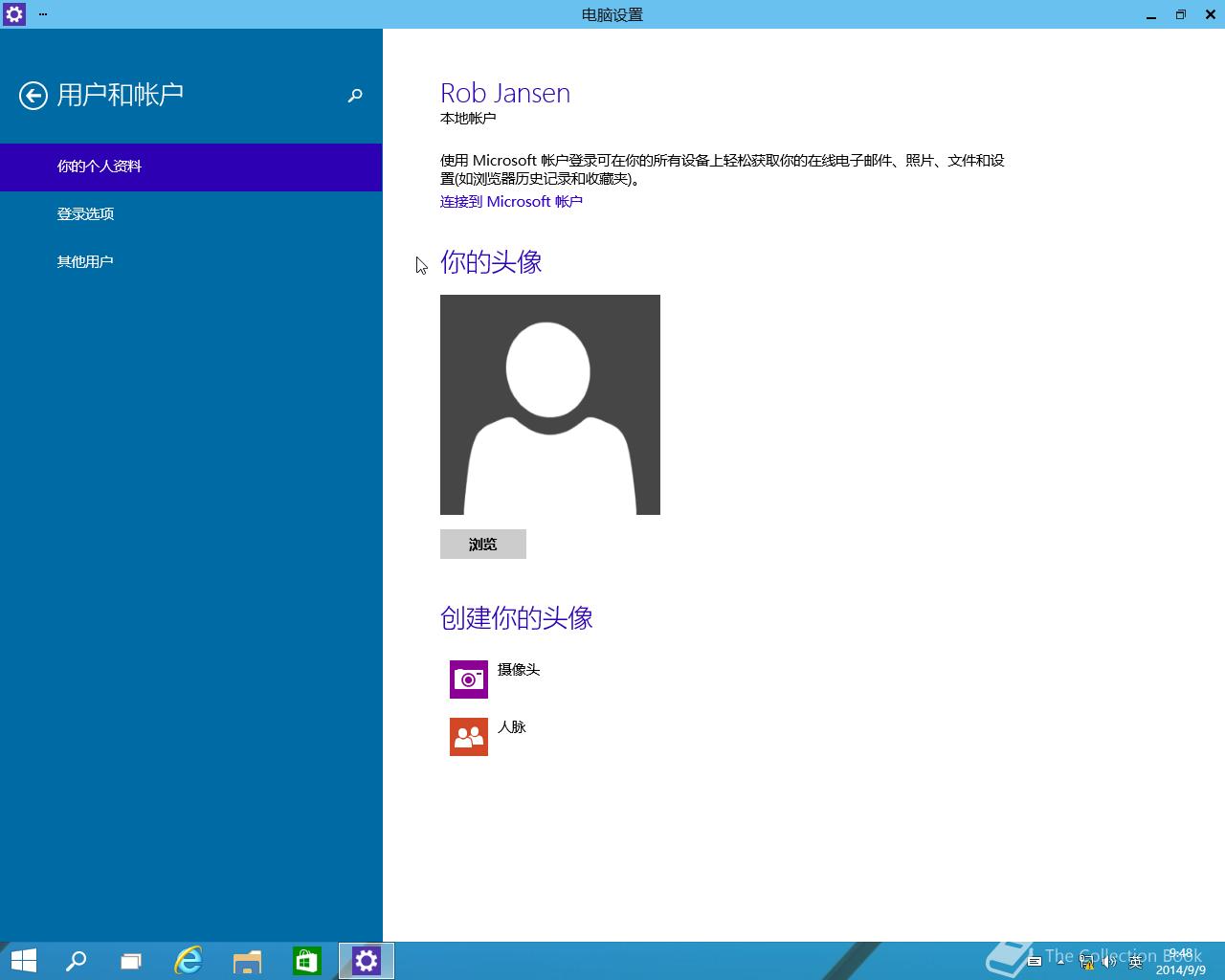Open the Windows Start button
This screenshot has height=980, width=1225.
23,961
